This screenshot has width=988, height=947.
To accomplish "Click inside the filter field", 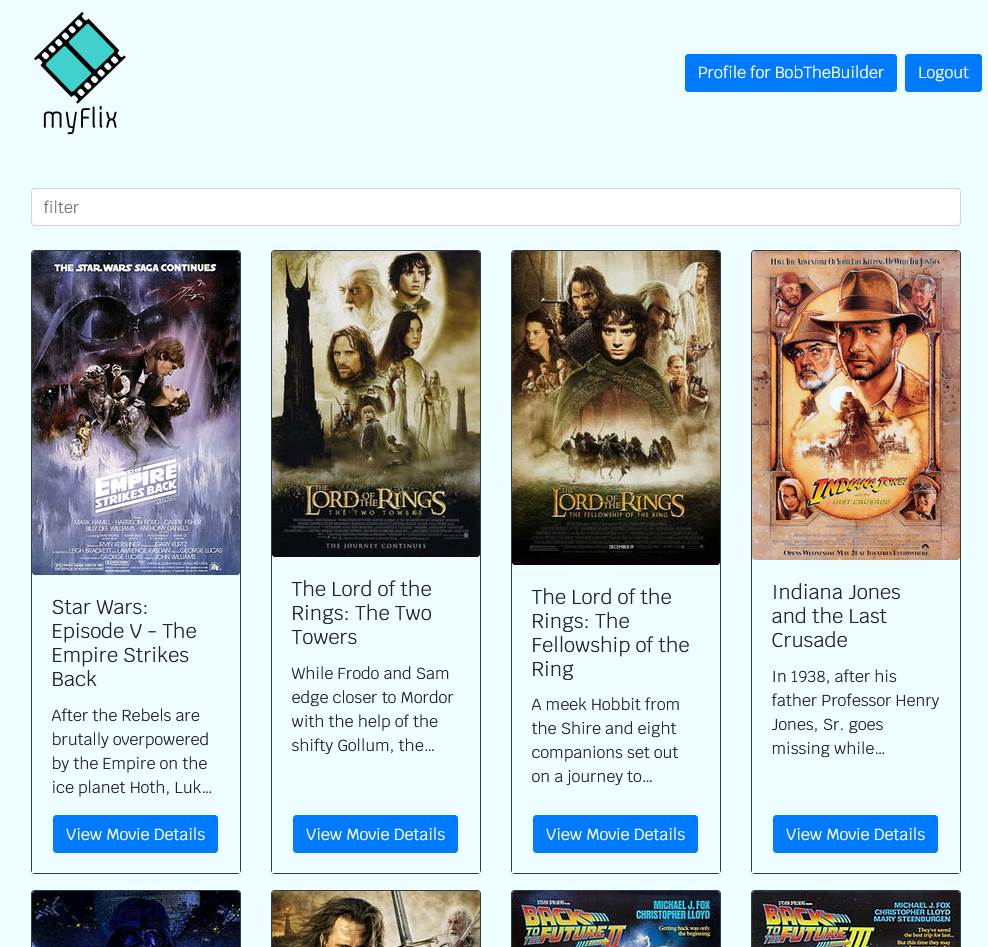I will 495,207.
